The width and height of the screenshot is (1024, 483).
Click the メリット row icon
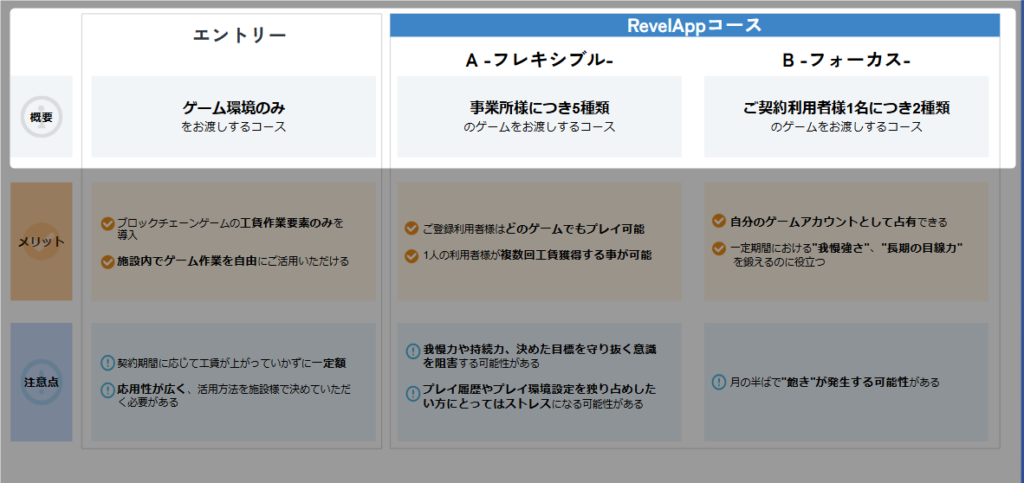pyautogui.click(x=41, y=241)
